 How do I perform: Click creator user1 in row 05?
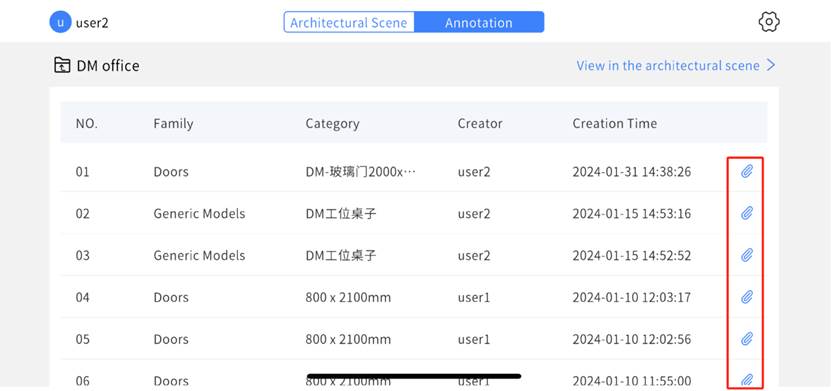[x=474, y=339]
